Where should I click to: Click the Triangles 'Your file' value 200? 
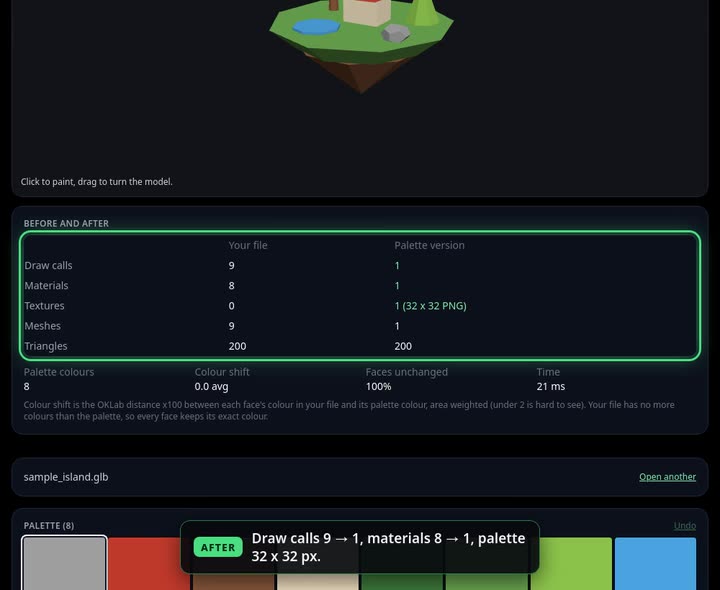click(x=237, y=346)
